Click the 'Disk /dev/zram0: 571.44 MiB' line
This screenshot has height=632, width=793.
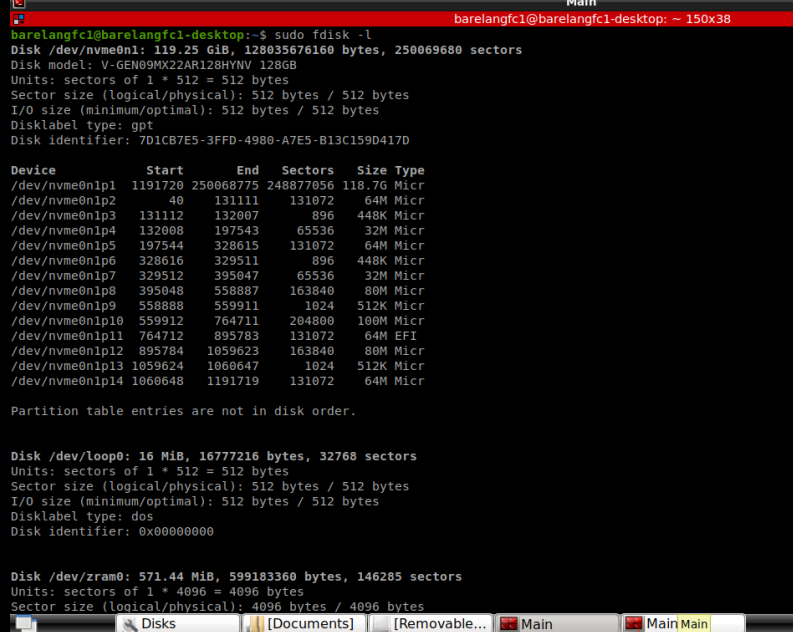(x=236, y=577)
